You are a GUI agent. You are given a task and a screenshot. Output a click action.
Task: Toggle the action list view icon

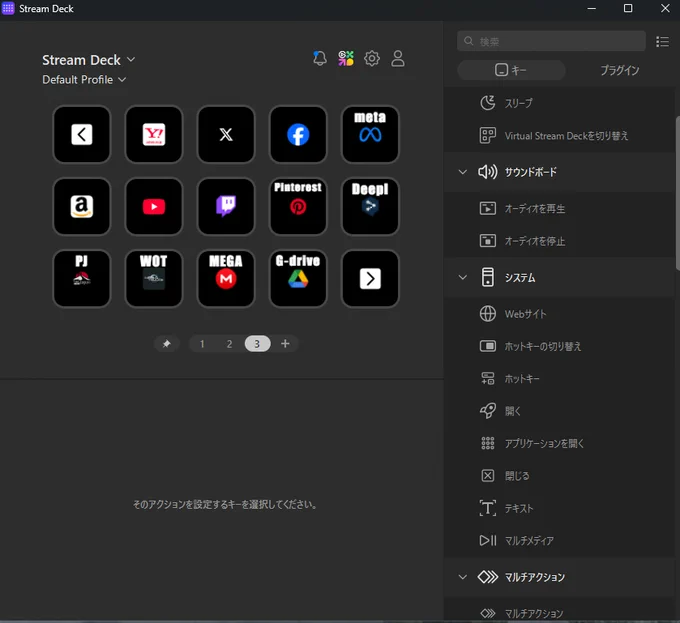pos(662,42)
